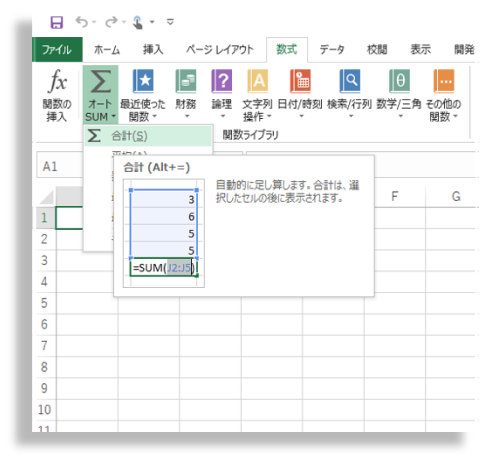The width and height of the screenshot is (493, 461).
Task: Open the 日付/時刻 functions icon
Action: [x=300, y=81]
